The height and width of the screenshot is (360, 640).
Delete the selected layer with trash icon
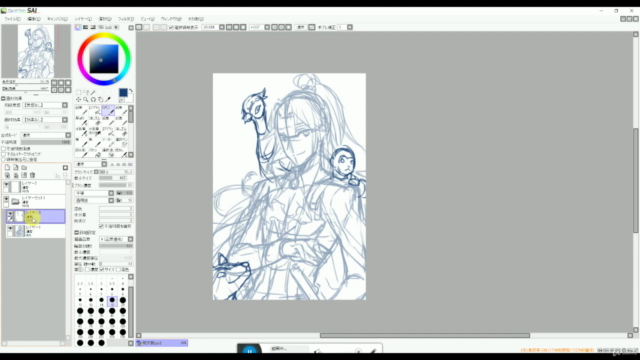click(32, 175)
